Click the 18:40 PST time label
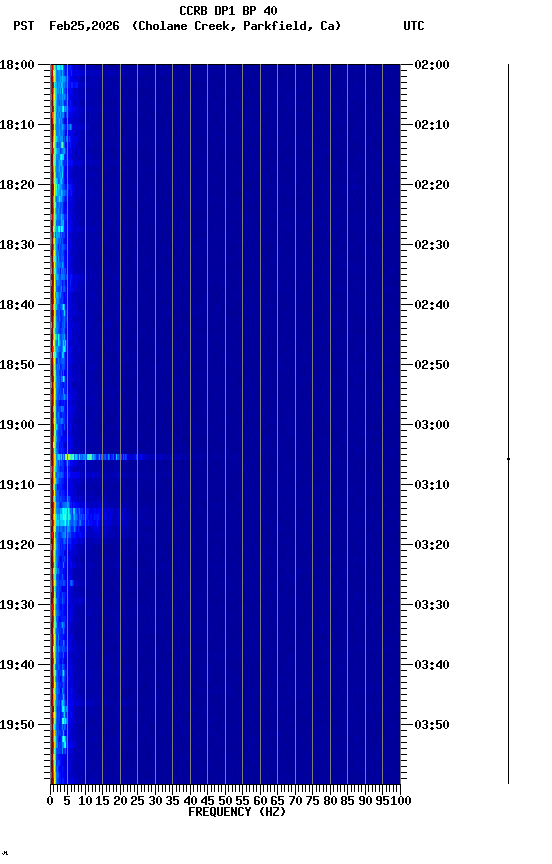The height and width of the screenshot is (864, 552). 17,305
